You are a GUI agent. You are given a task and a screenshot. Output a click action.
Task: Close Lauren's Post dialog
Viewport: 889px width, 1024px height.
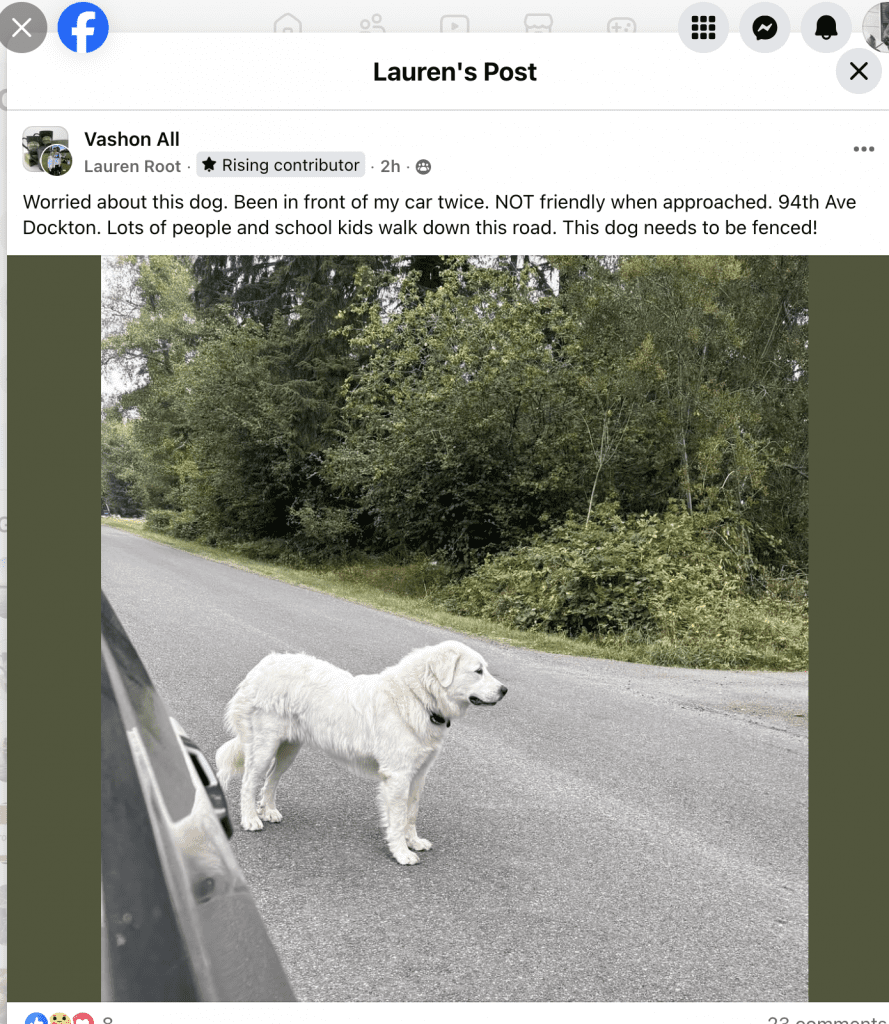click(x=858, y=71)
